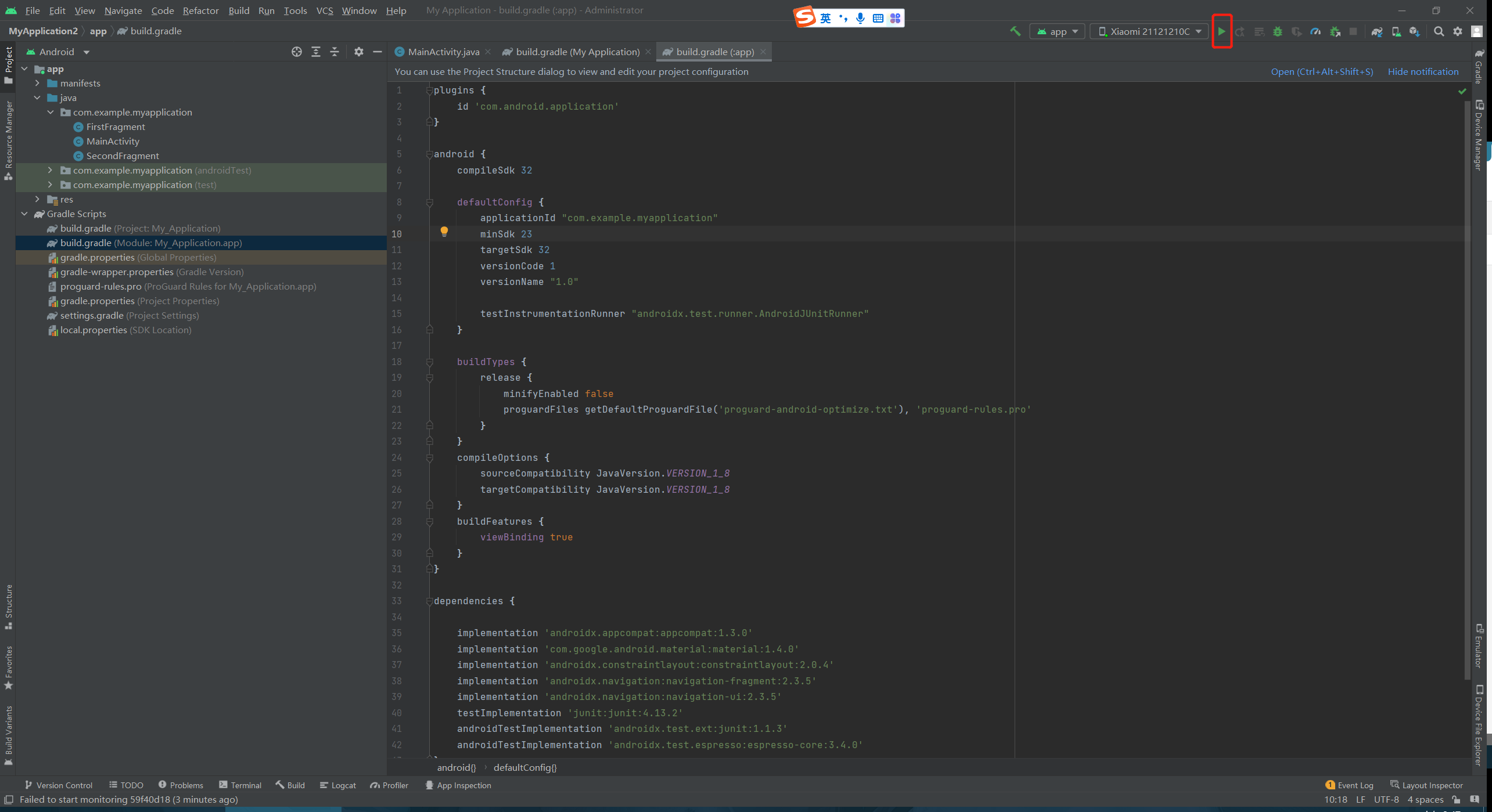This screenshot has width=1492, height=812.
Task: Launch the Profile app gauge icon
Action: [1315, 31]
